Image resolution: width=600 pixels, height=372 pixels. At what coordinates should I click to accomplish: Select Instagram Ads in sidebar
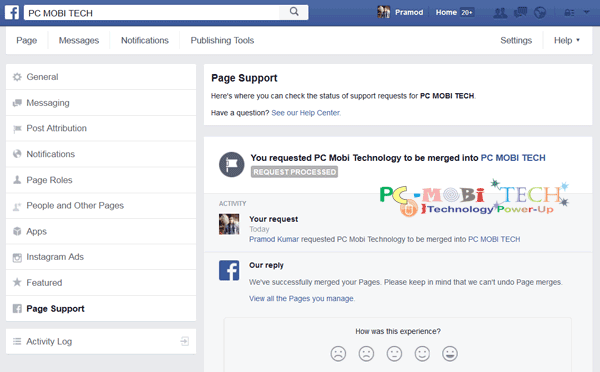click(x=101, y=257)
